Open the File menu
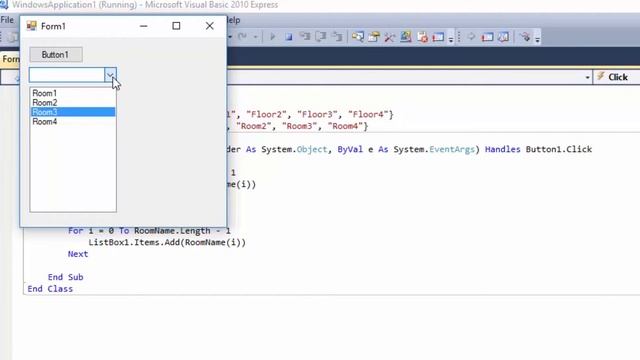Viewport: 640px width, 360px height. [x=7, y=20]
